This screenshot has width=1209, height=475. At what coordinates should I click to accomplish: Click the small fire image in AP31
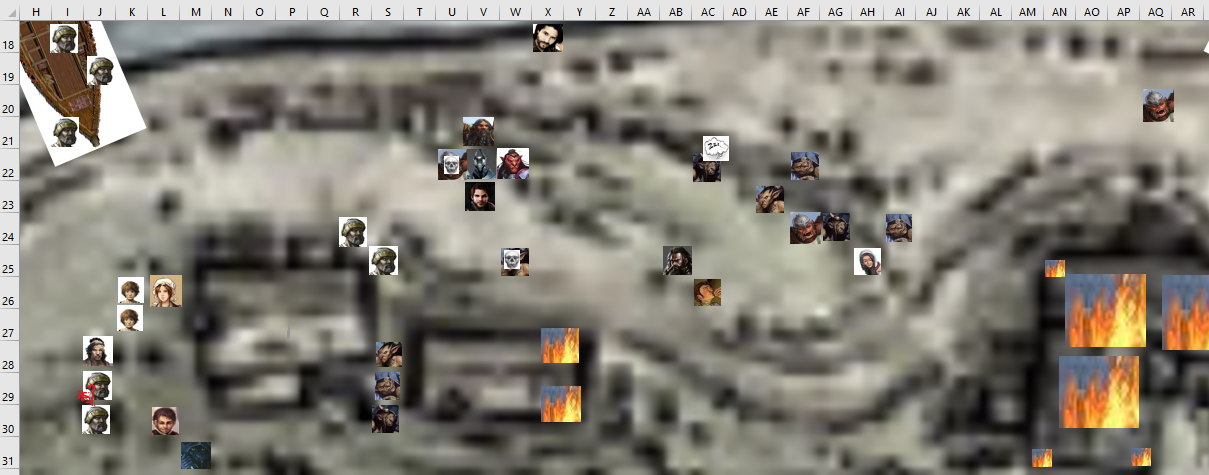(x=1141, y=457)
